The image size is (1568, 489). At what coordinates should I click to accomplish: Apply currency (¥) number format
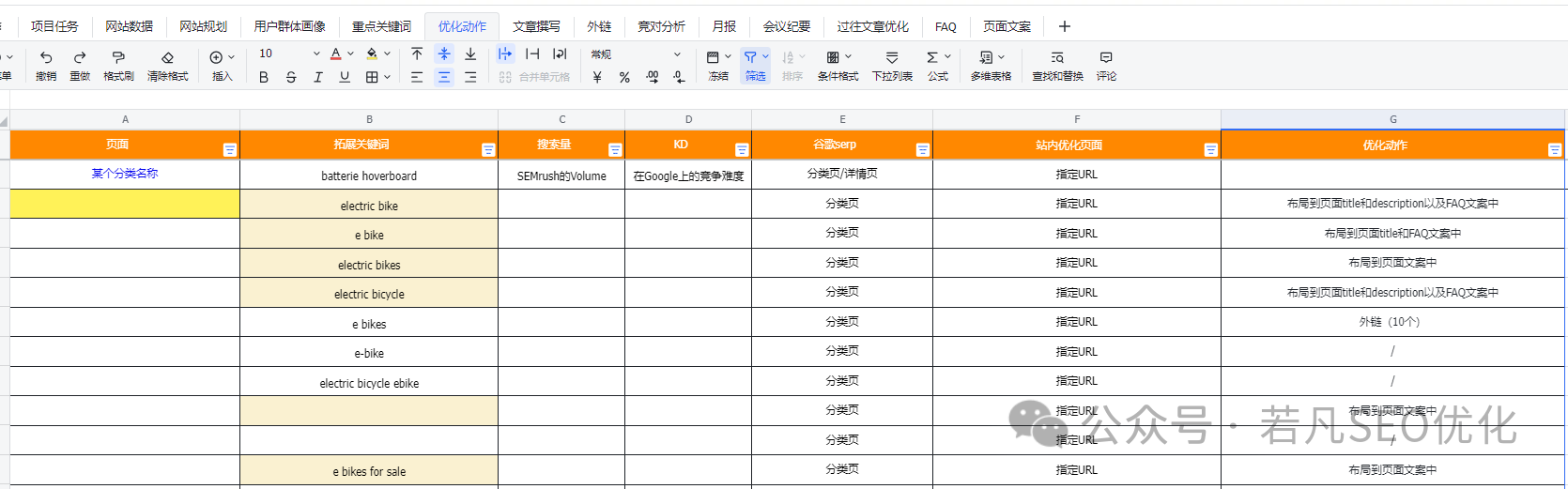point(597,77)
